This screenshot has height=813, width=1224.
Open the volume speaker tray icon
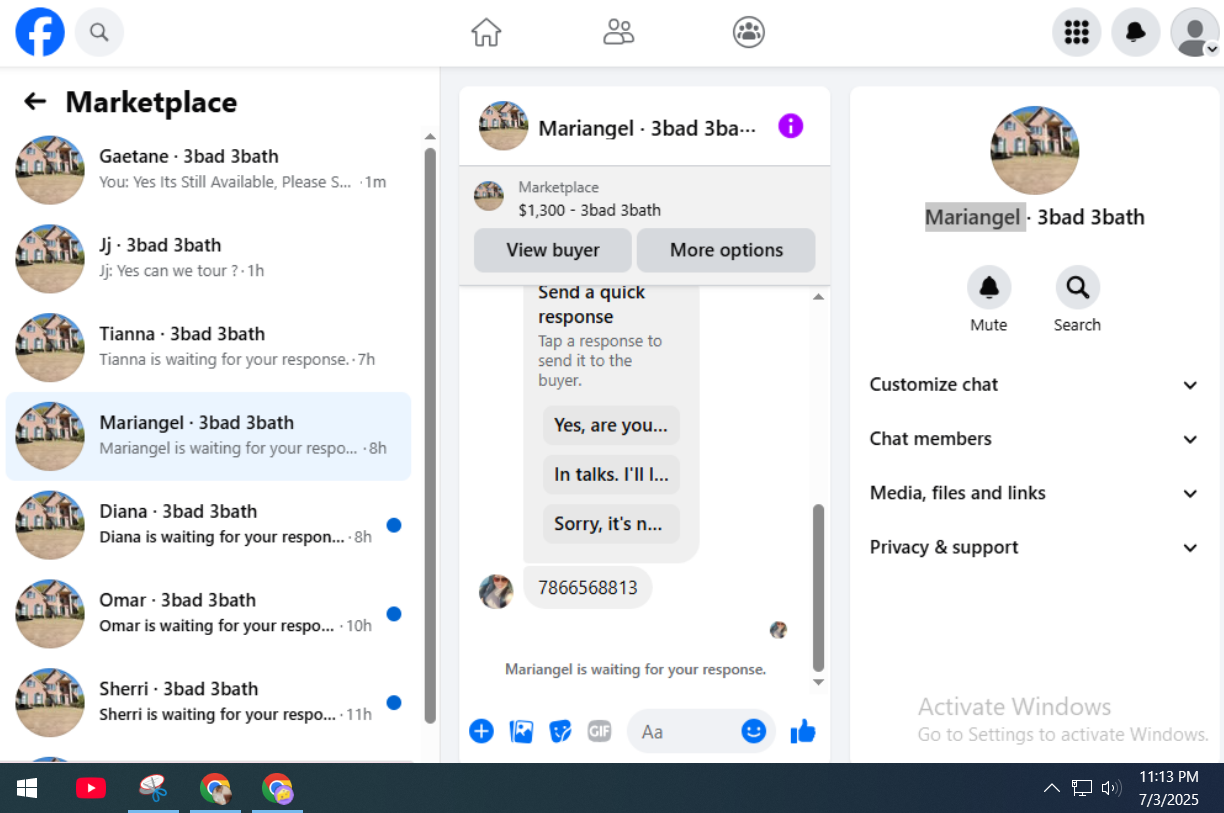[1111, 788]
